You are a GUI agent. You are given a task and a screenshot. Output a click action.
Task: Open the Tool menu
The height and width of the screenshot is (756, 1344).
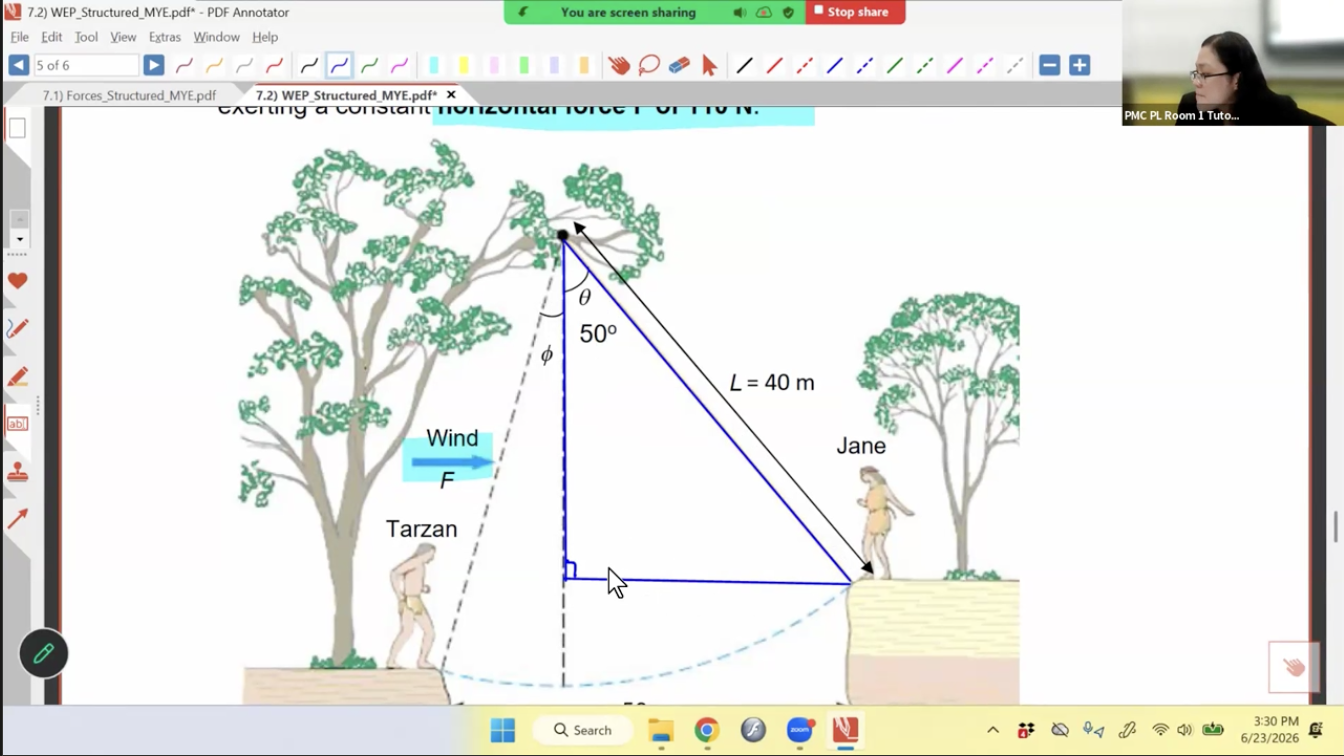(x=86, y=37)
